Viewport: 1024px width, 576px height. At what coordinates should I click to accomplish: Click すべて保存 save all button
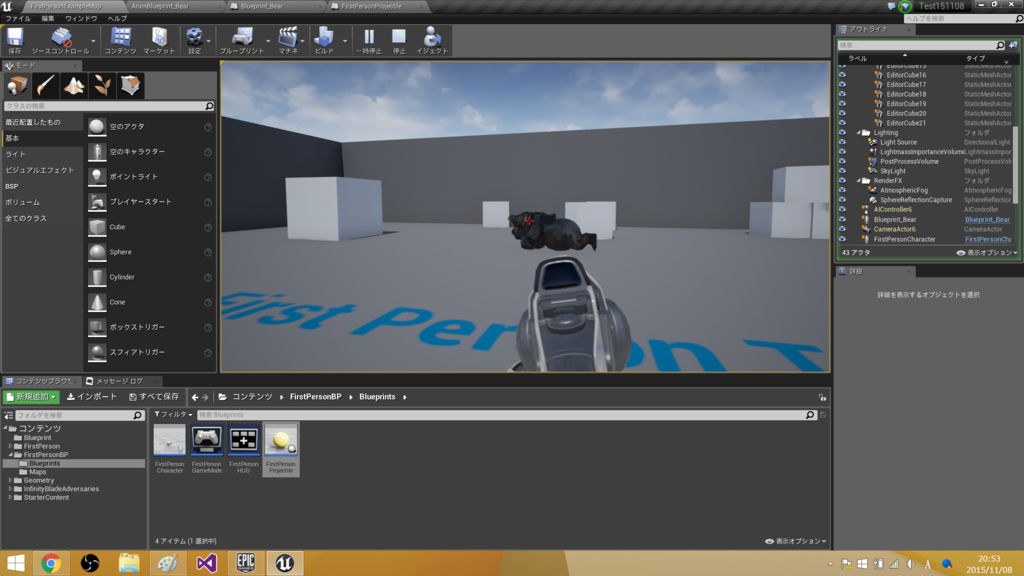click(x=154, y=397)
